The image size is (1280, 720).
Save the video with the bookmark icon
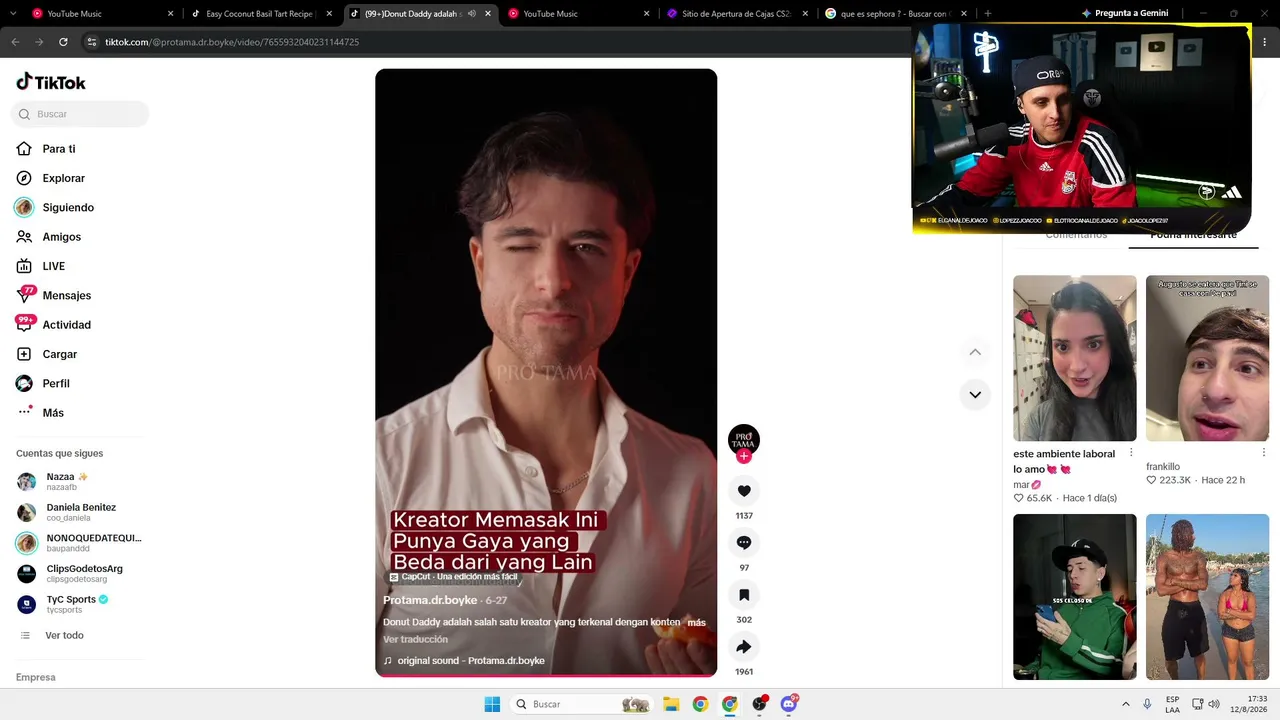coord(744,595)
